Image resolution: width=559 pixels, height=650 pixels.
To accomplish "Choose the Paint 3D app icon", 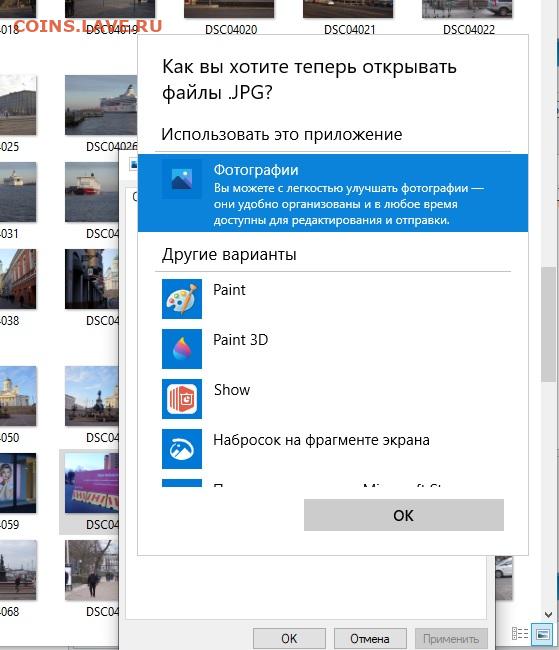I will (182, 349).
